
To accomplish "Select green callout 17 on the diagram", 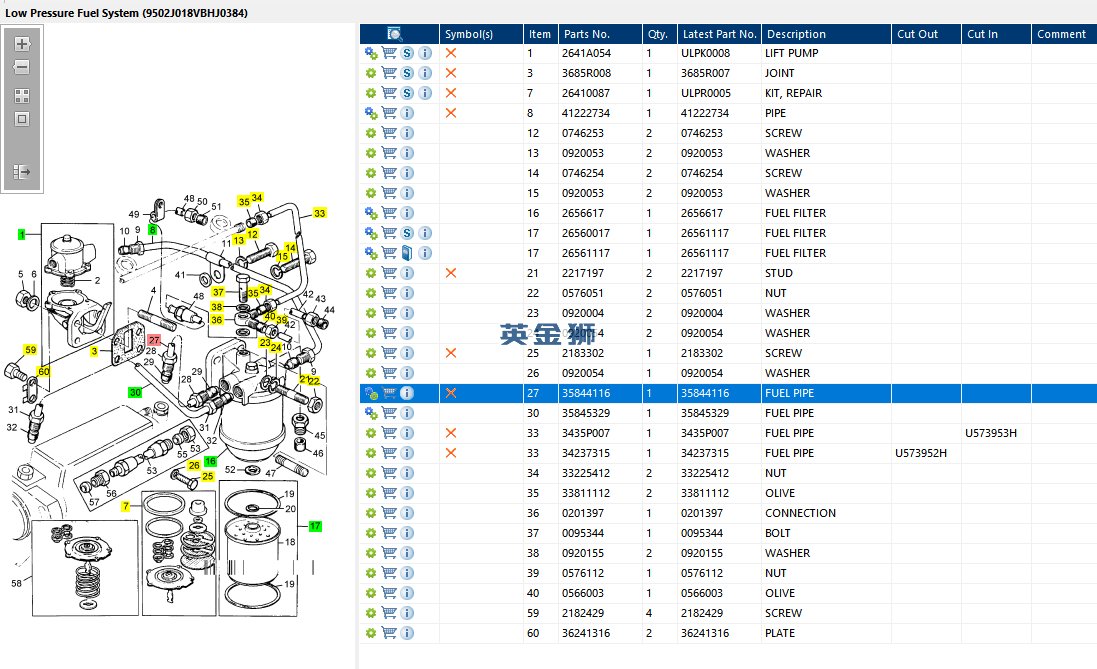I will [315, 526].
